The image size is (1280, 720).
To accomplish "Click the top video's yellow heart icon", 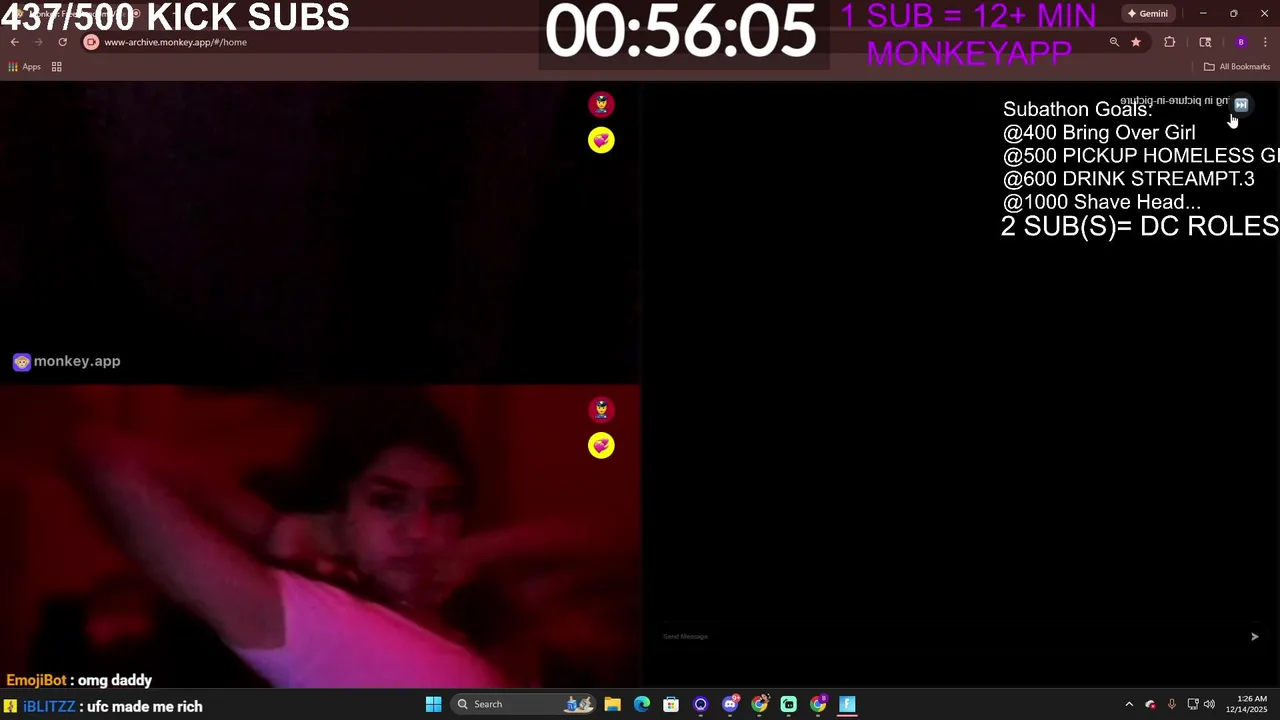I will click(601, 140).
